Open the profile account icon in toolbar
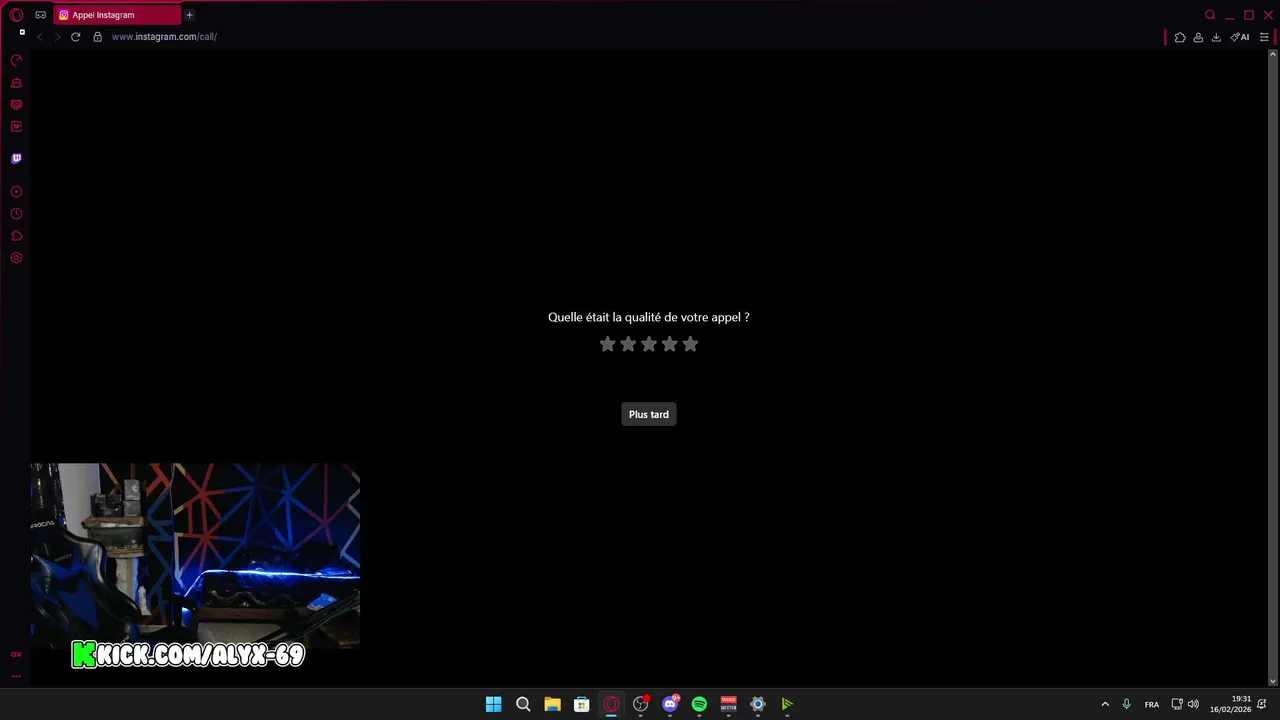The image size is (1280, 720). point(1198,37)
